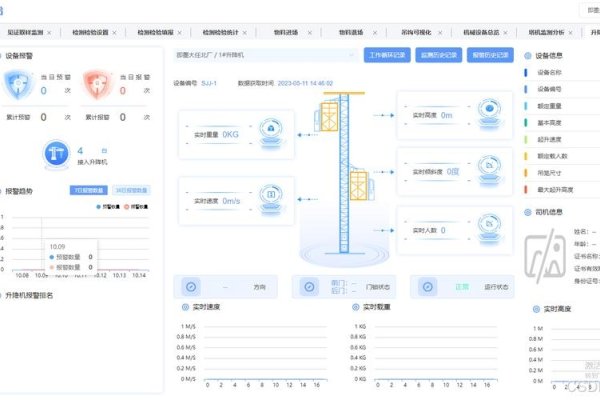Click the 实时重量 0KG value

(x=230, y=134)
